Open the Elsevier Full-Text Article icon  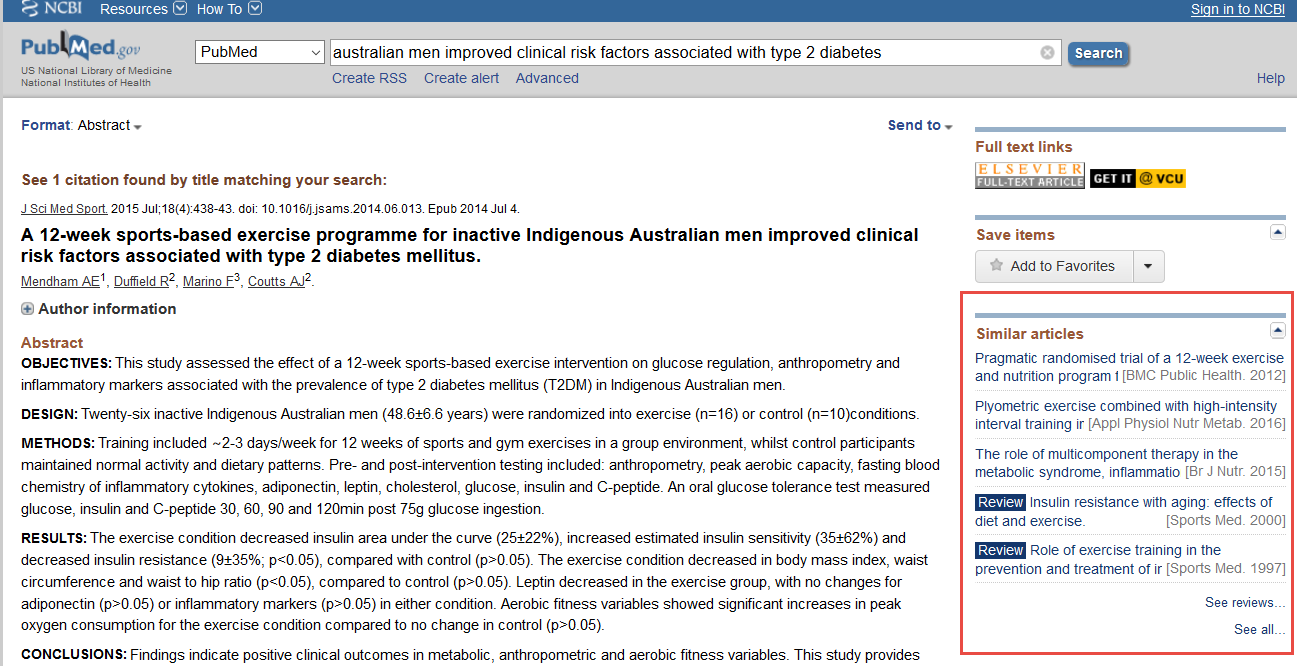(x=1029, y=175)
